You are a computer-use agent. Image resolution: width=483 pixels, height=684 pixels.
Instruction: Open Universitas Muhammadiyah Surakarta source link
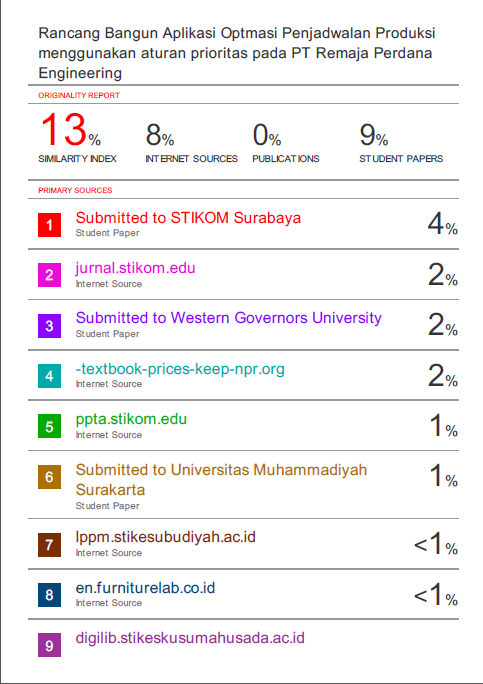coord(221,479)
